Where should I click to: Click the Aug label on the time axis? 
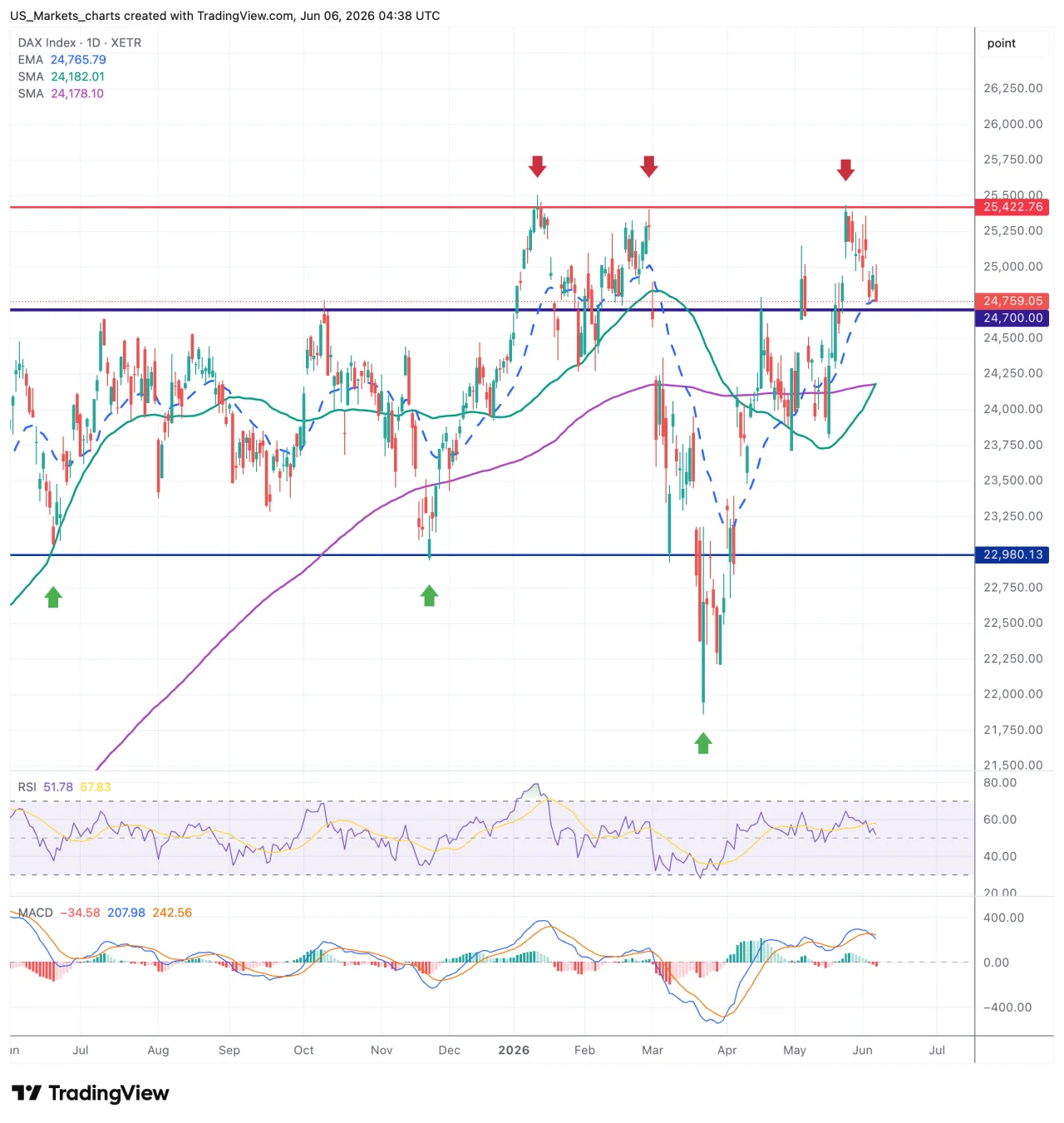coord(158,1051)
